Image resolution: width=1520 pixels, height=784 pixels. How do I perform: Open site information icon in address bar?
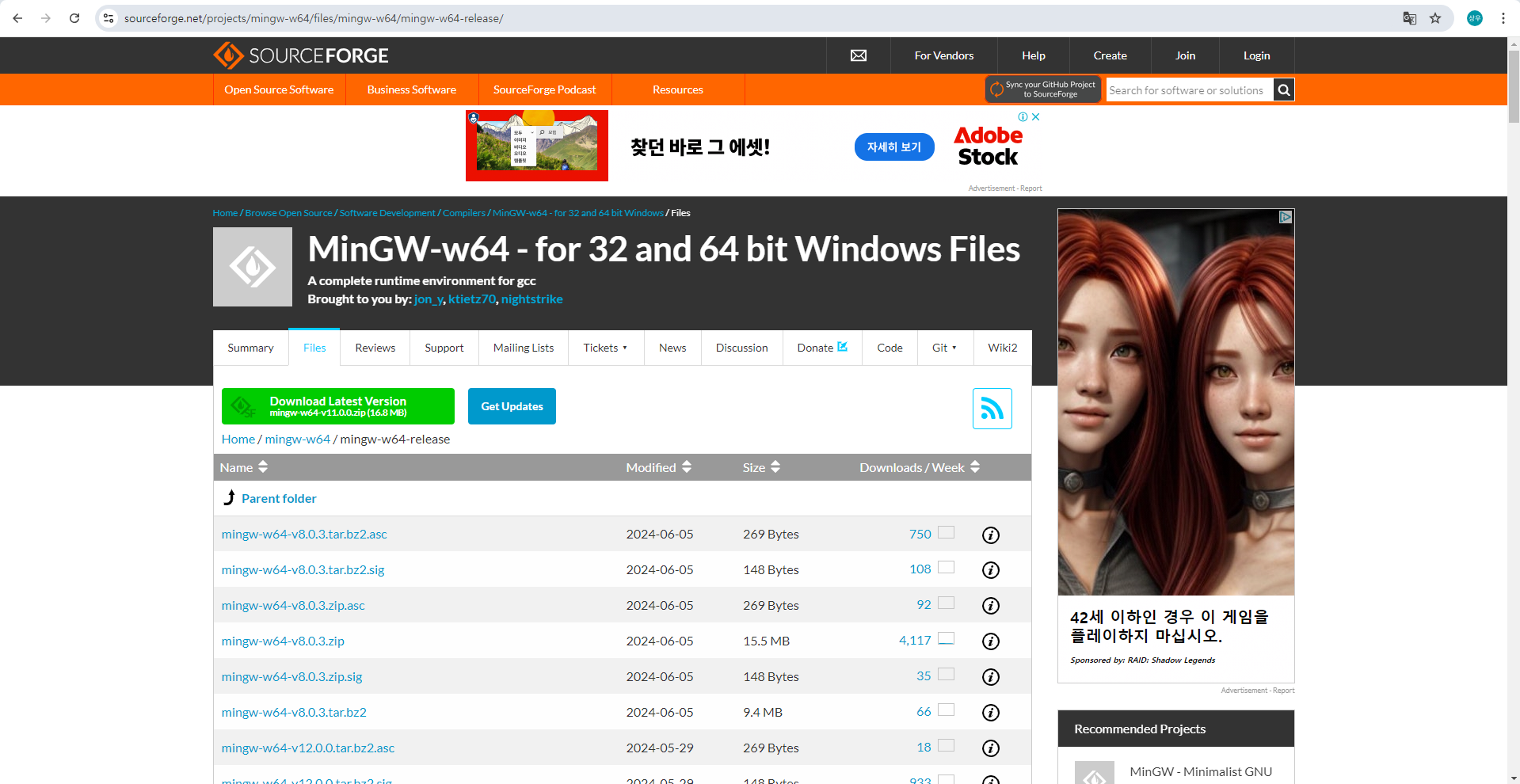pyautogui.click(x=109, y=18)
